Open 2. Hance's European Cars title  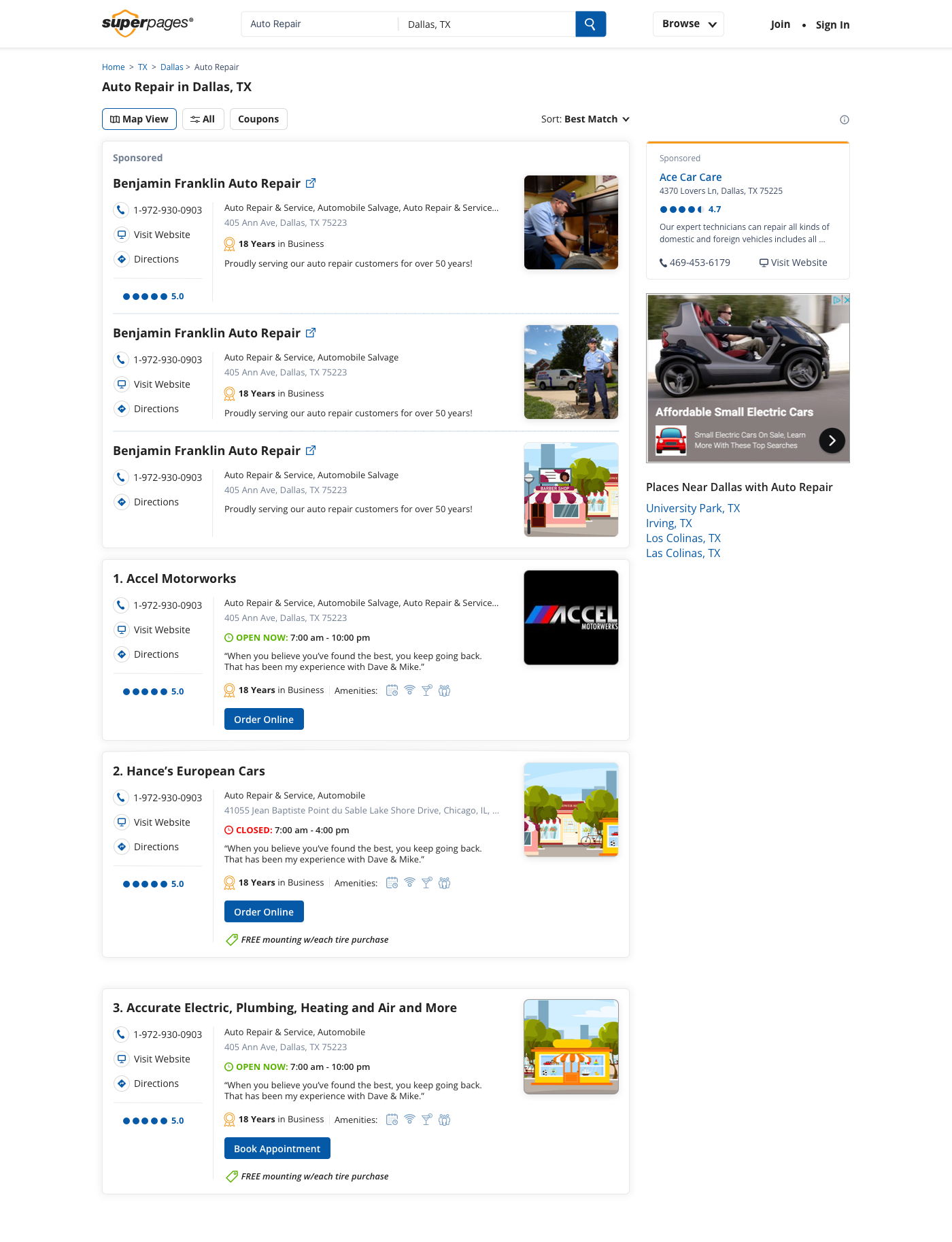pos(189,771)
